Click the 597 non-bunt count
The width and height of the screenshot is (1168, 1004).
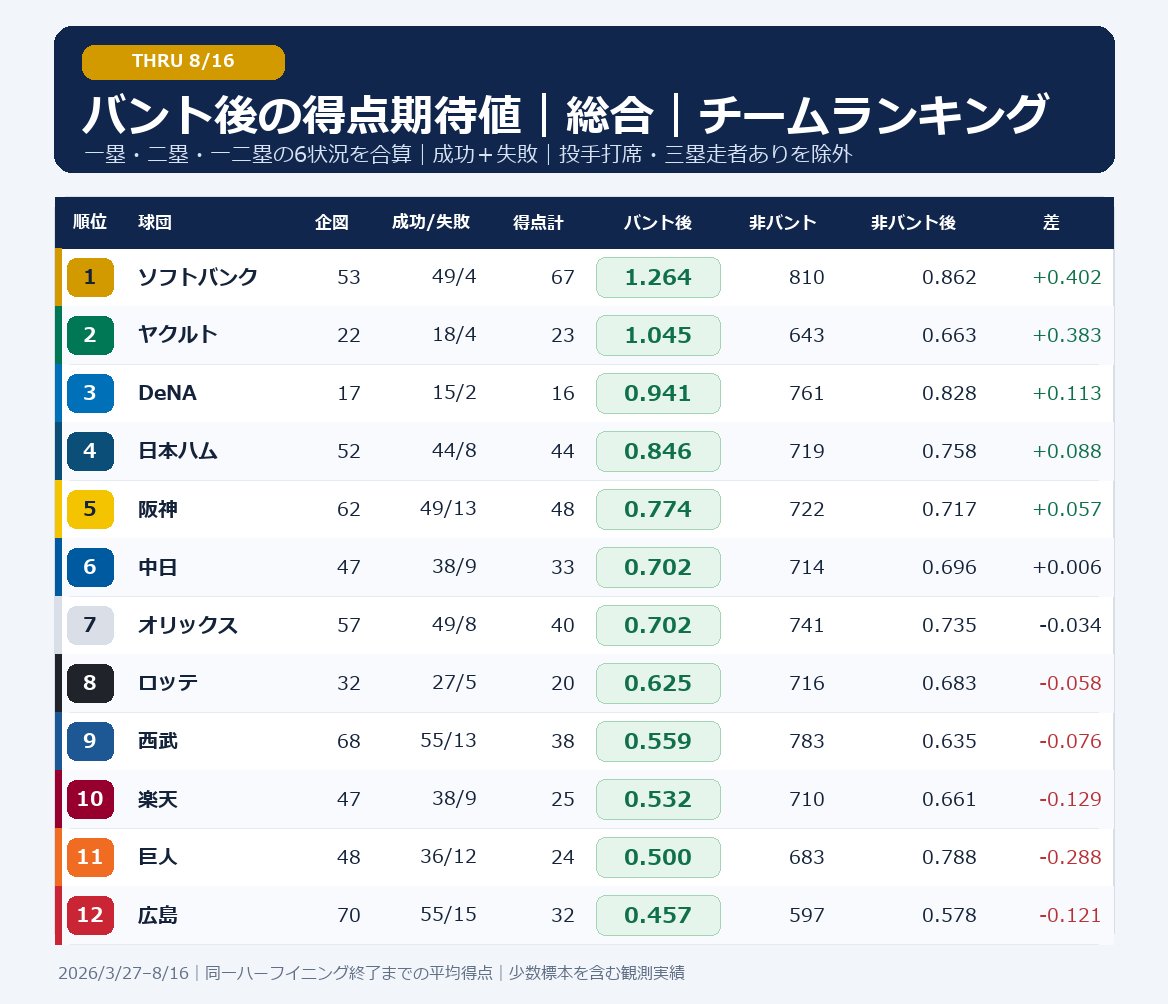click(x=807, y=915)
